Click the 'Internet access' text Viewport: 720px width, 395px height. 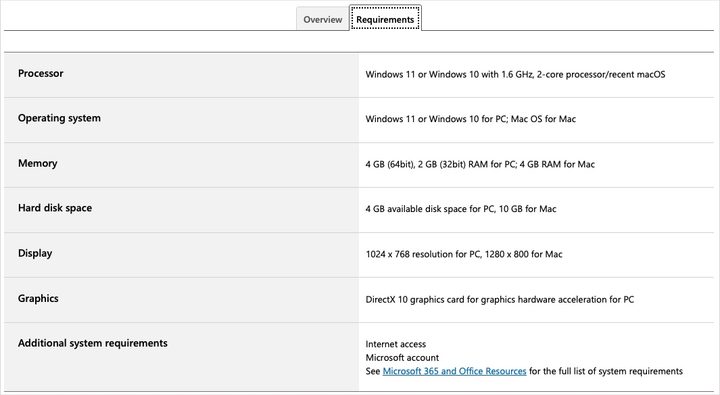pyautogui.click(x=396, y=344)
